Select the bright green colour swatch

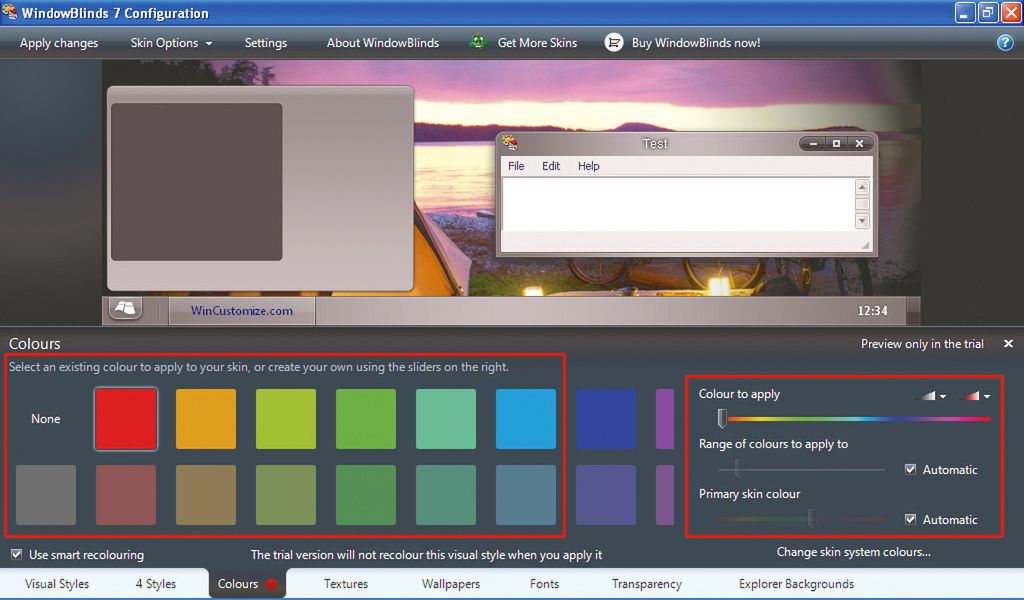366,419
